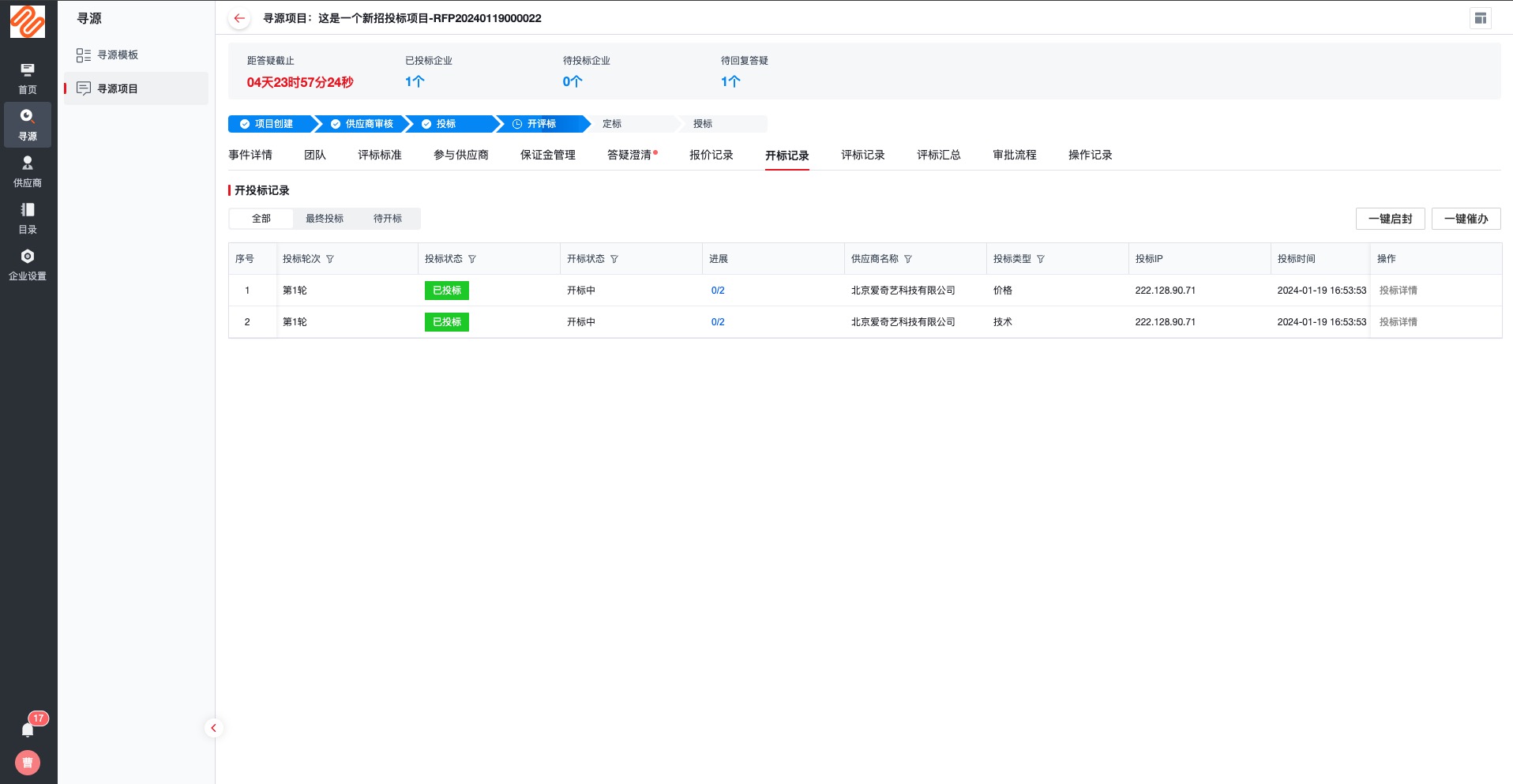1513x784 pixels.
Task: Switch to 团队 tab
Action: 315,155
